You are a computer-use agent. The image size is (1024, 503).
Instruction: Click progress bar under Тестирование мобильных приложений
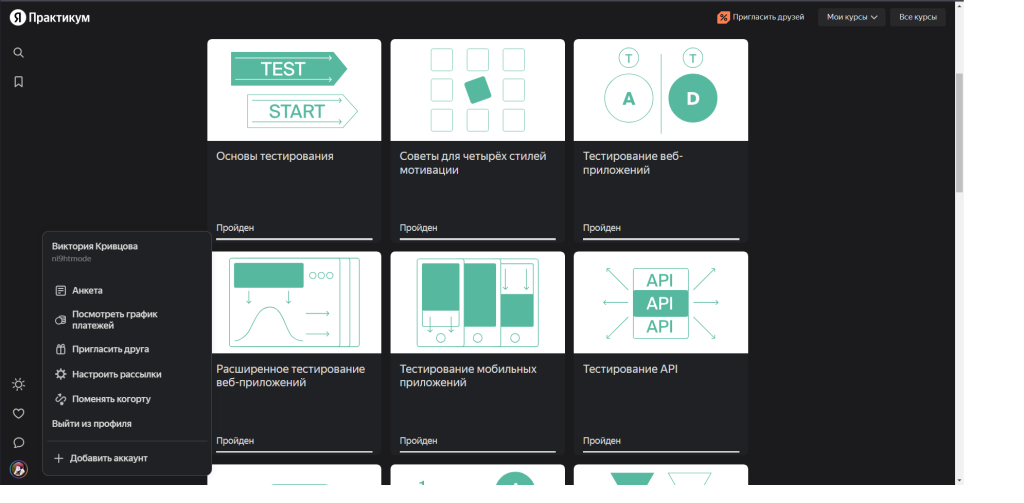pyautogui.click(x=477, y=451)
